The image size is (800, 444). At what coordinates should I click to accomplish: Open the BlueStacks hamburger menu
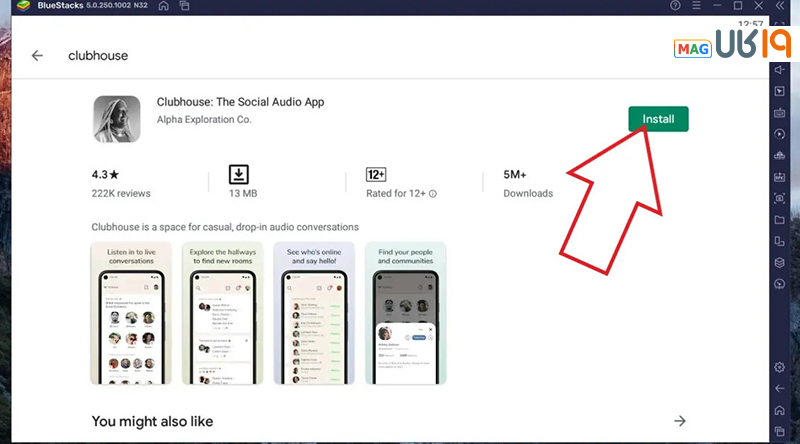696,6
